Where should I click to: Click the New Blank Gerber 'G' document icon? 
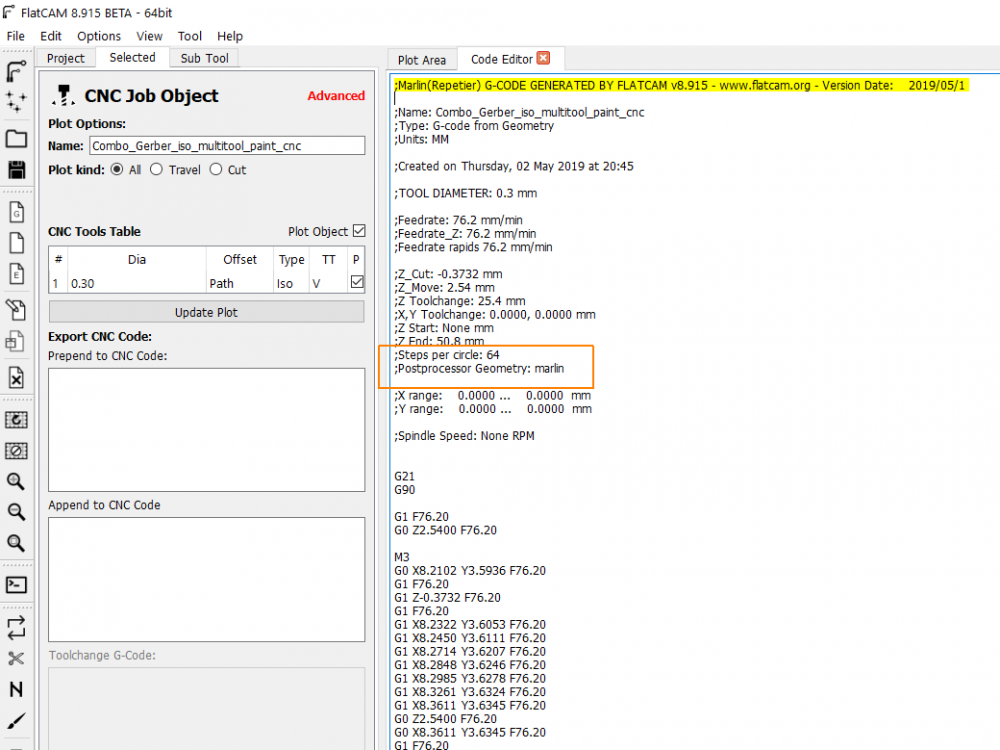point(17,212)
